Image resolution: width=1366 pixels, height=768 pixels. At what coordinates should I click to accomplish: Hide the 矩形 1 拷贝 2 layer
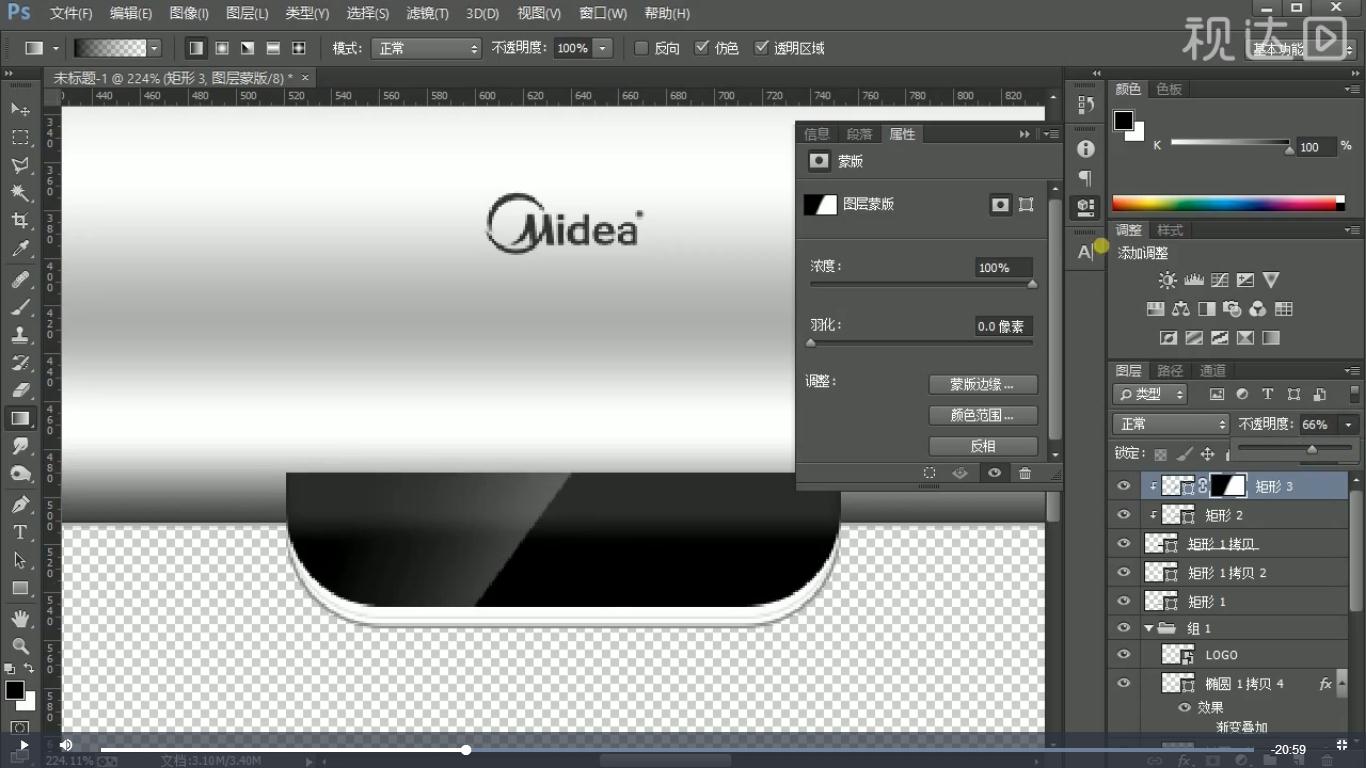[x=1124, y=573]
